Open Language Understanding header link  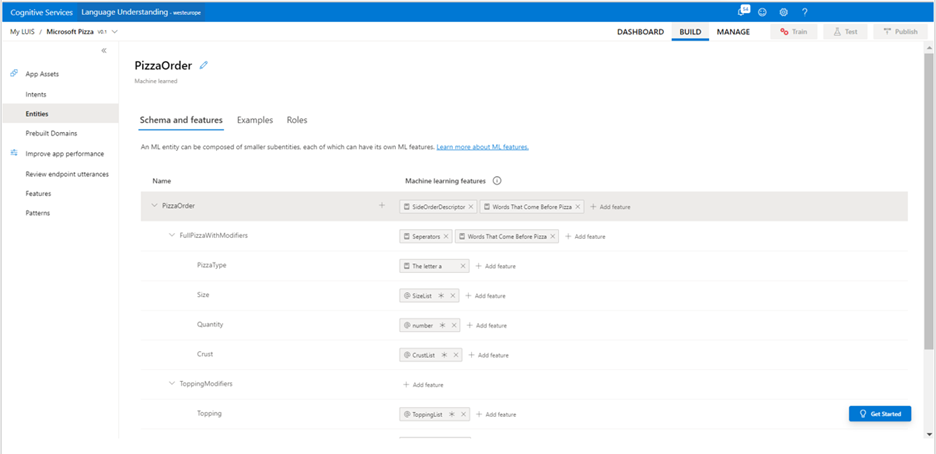pos(141,12)
